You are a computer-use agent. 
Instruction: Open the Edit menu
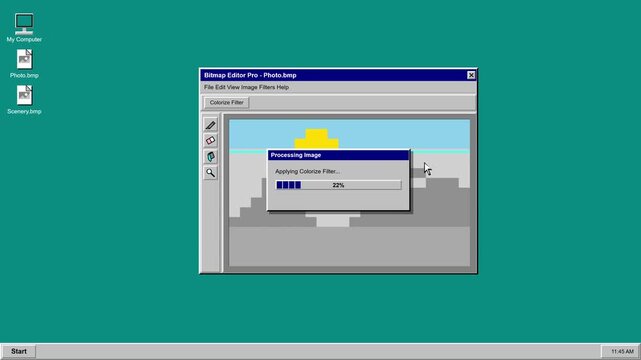point(220,87)
